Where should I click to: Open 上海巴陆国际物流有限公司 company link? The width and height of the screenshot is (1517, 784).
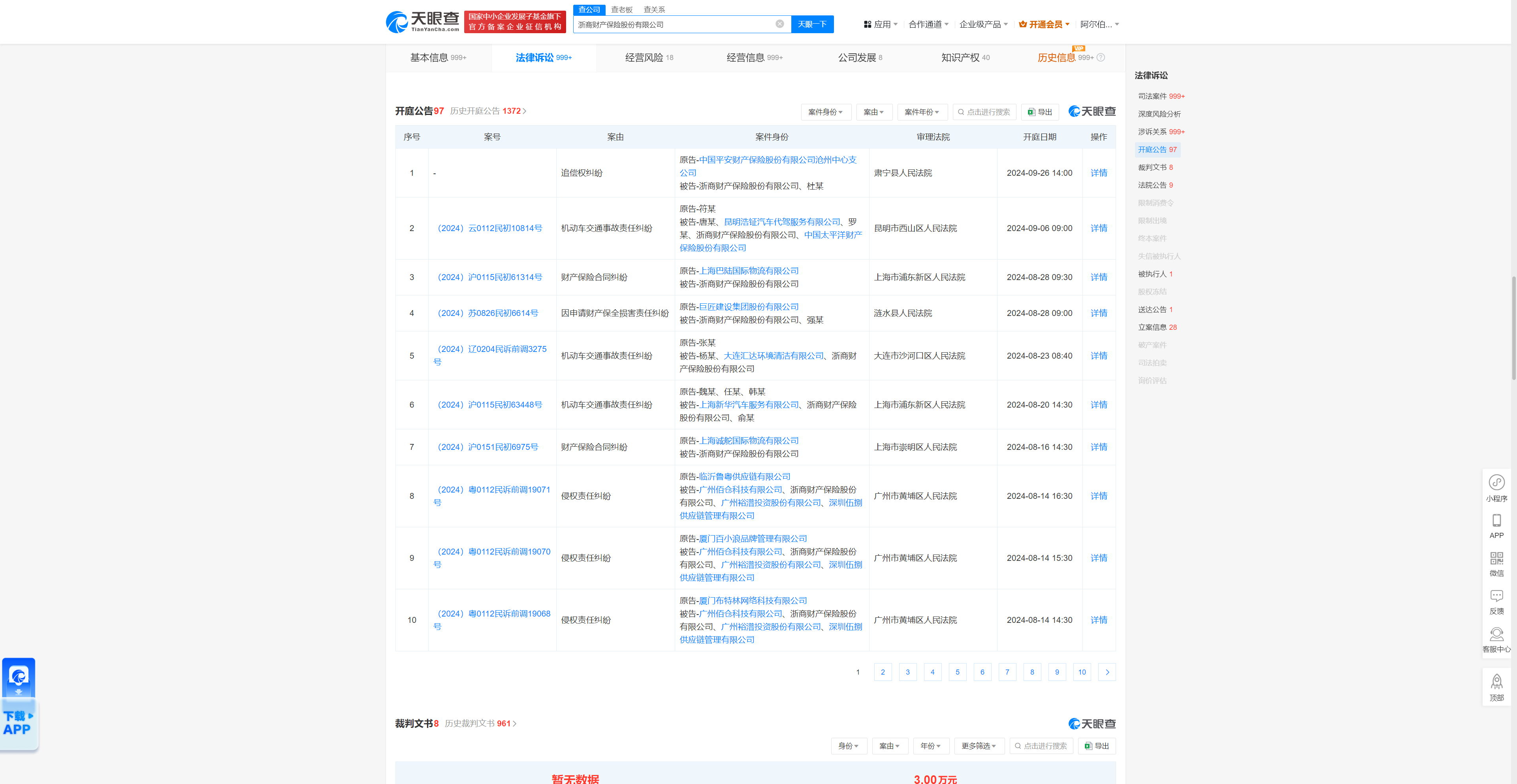pos(749,271)
